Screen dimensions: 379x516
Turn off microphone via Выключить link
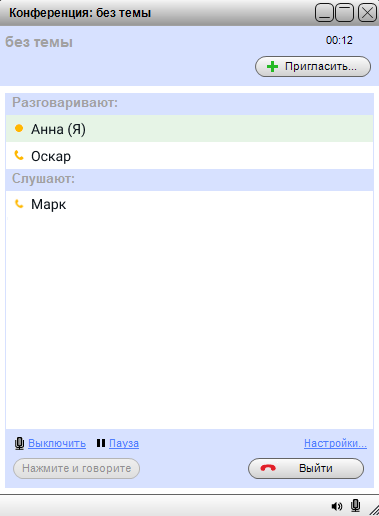(57, 443)
